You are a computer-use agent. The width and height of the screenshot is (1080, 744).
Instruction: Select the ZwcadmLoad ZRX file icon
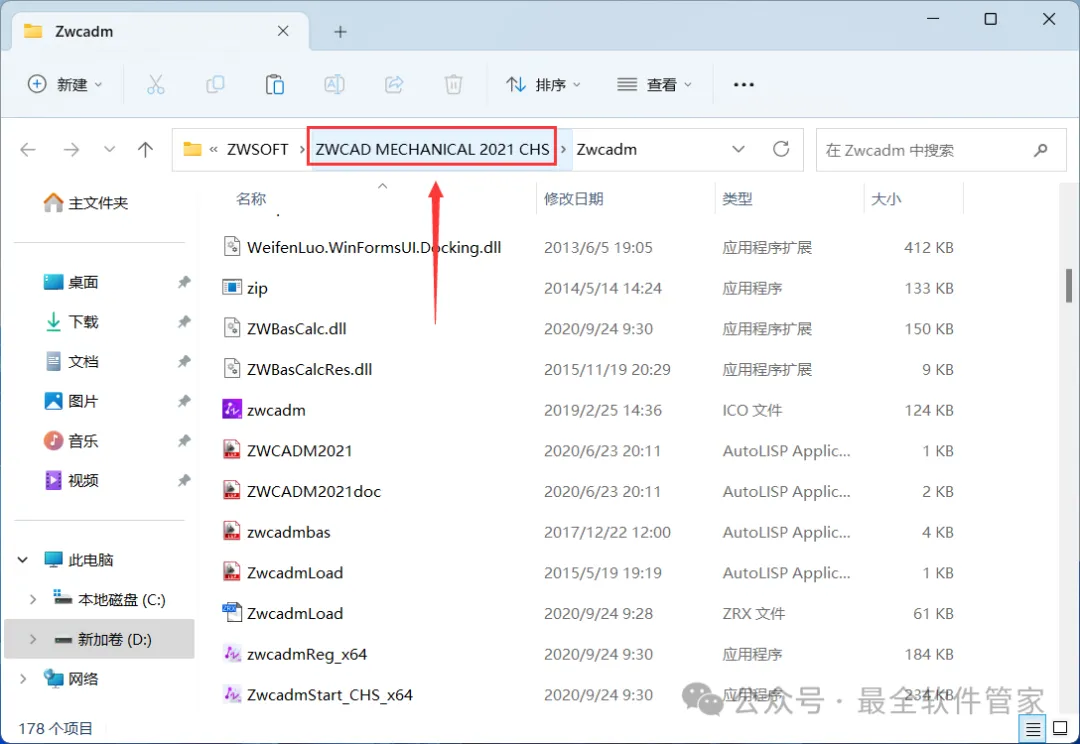[x=232, y=612]
